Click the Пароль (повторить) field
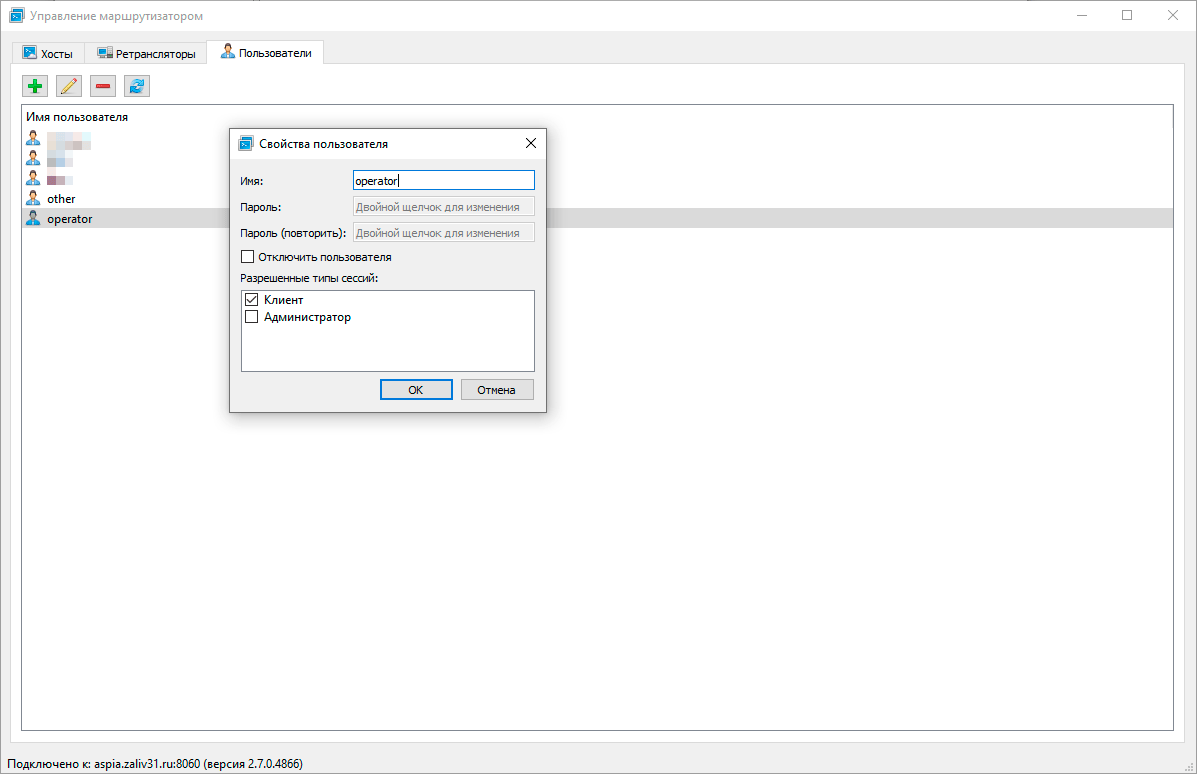Screen dimensions: 1197x774 click(444, 232)
